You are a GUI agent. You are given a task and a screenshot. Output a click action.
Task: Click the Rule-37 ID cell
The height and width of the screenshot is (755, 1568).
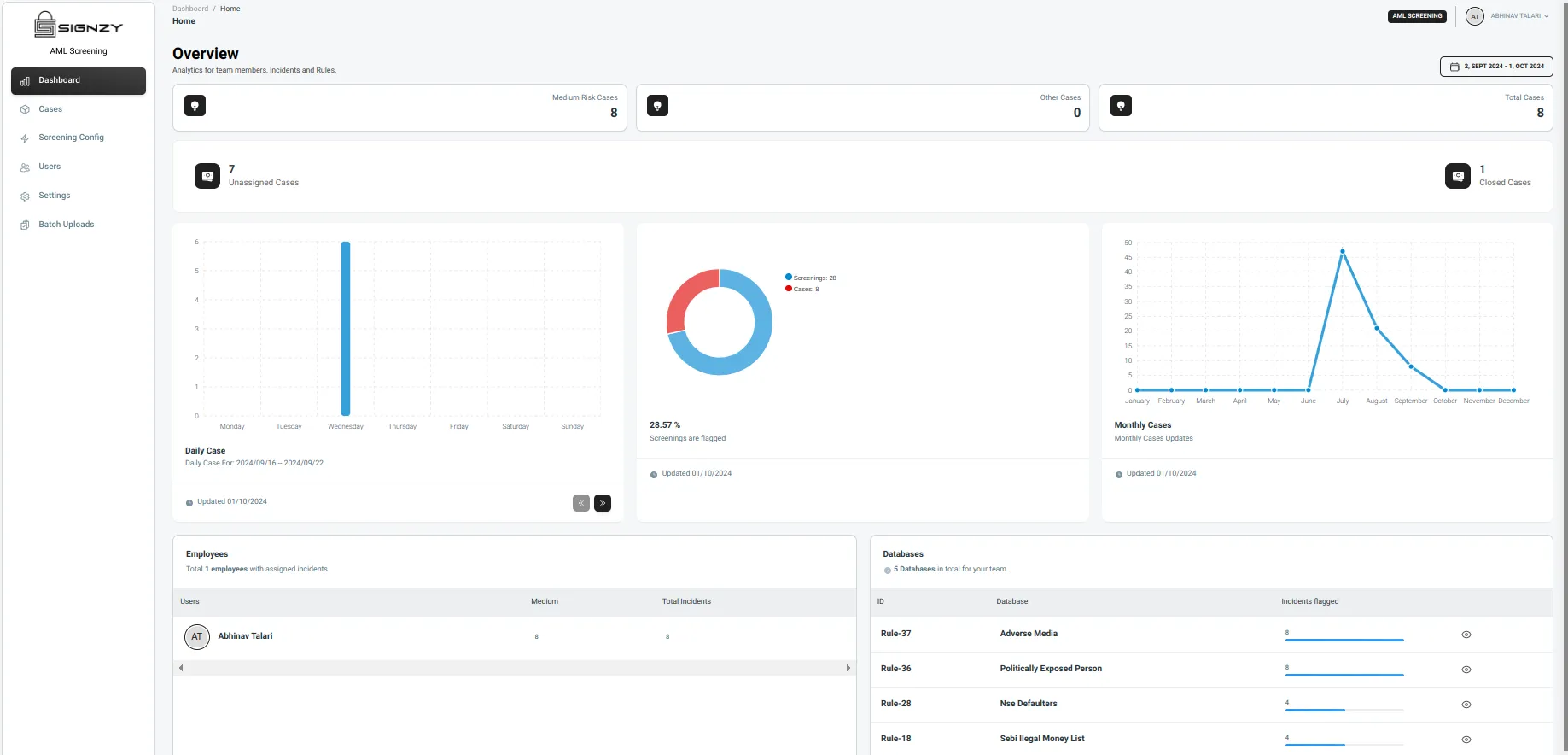895,634
